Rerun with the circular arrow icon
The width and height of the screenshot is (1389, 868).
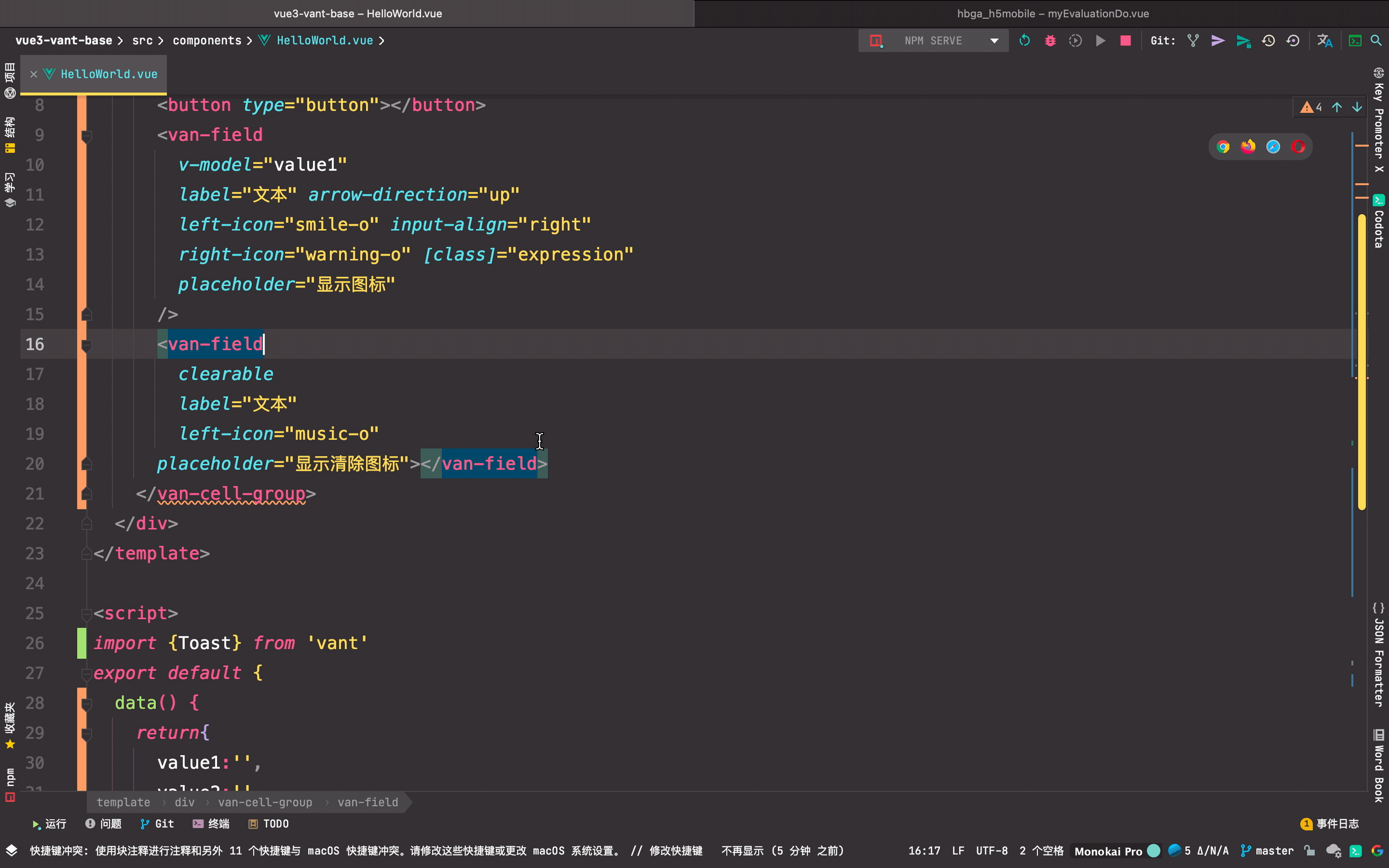1024,41
